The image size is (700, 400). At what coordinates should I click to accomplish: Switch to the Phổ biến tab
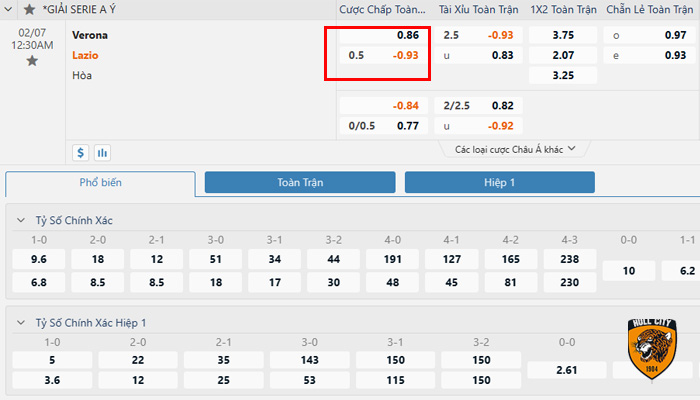pos(100,183)
